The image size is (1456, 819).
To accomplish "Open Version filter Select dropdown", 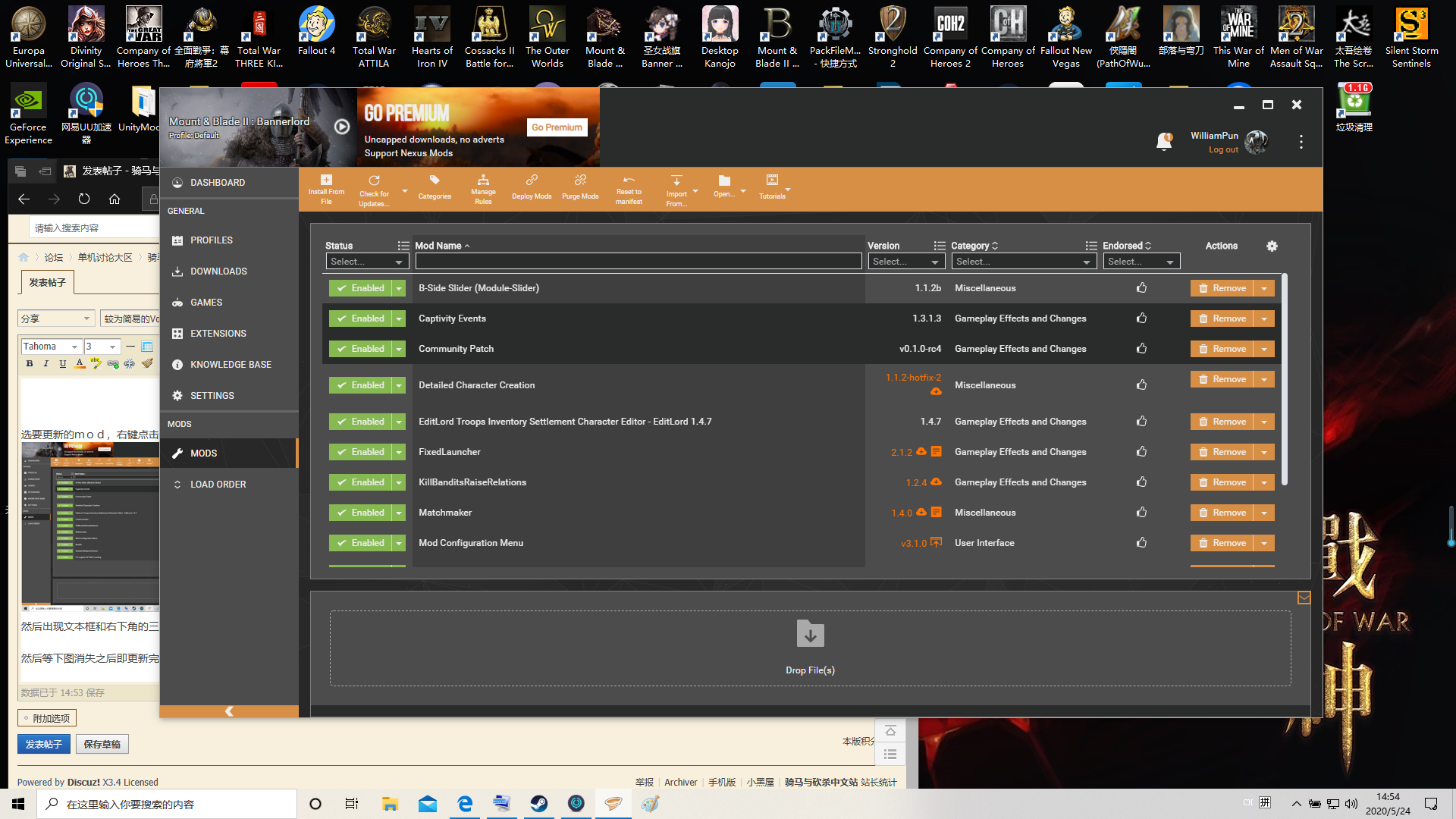I will click(x=906, y=262).
